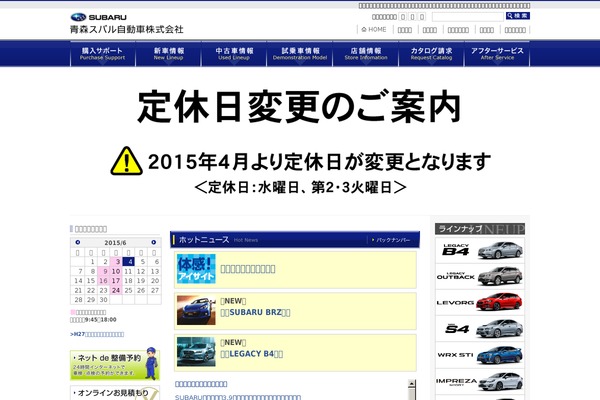Click the Legacy B4 news thumbnail
The width and height of the screenshot is (600, 400).
(196, 351)
